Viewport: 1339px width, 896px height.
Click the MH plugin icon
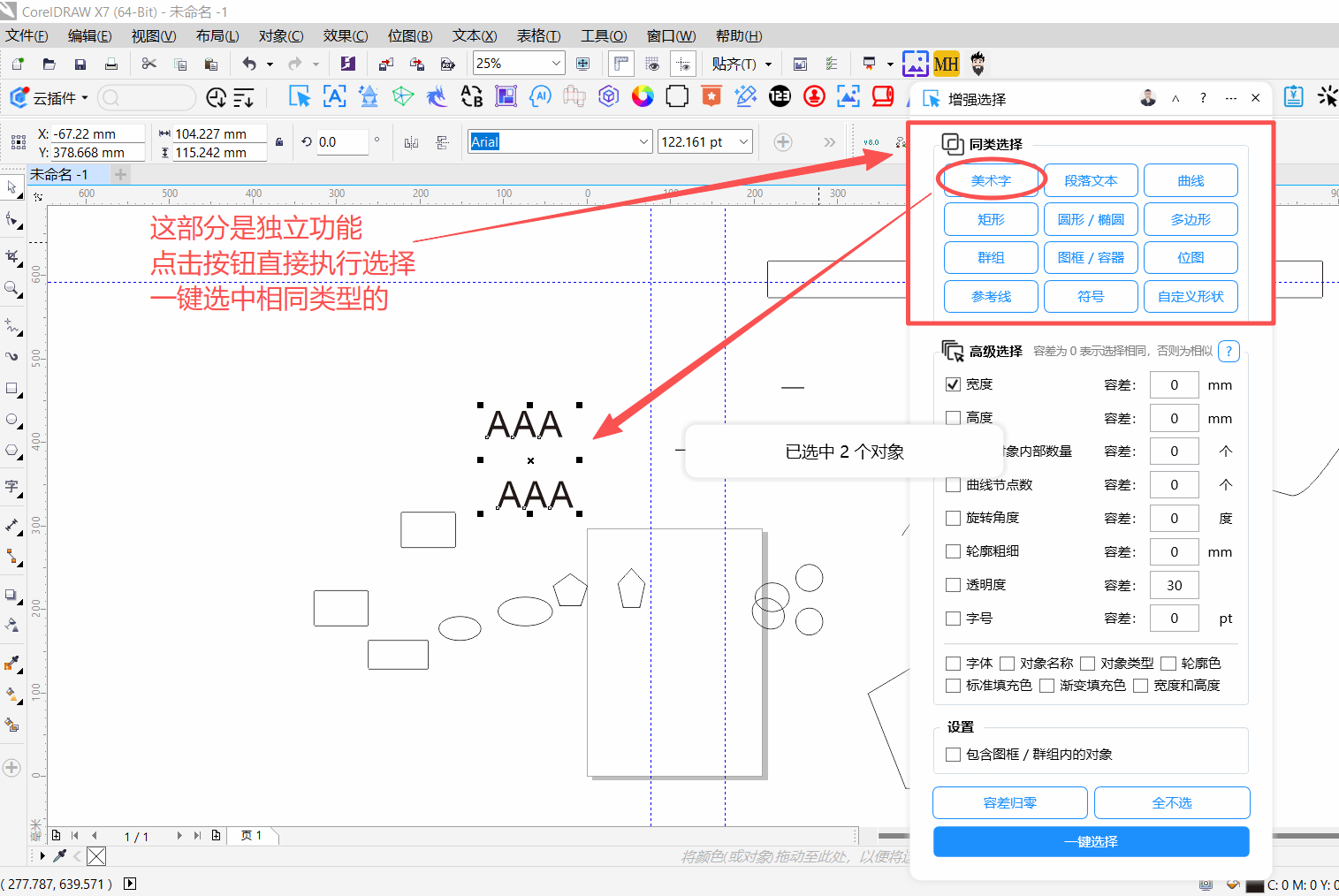pos(946,64)
